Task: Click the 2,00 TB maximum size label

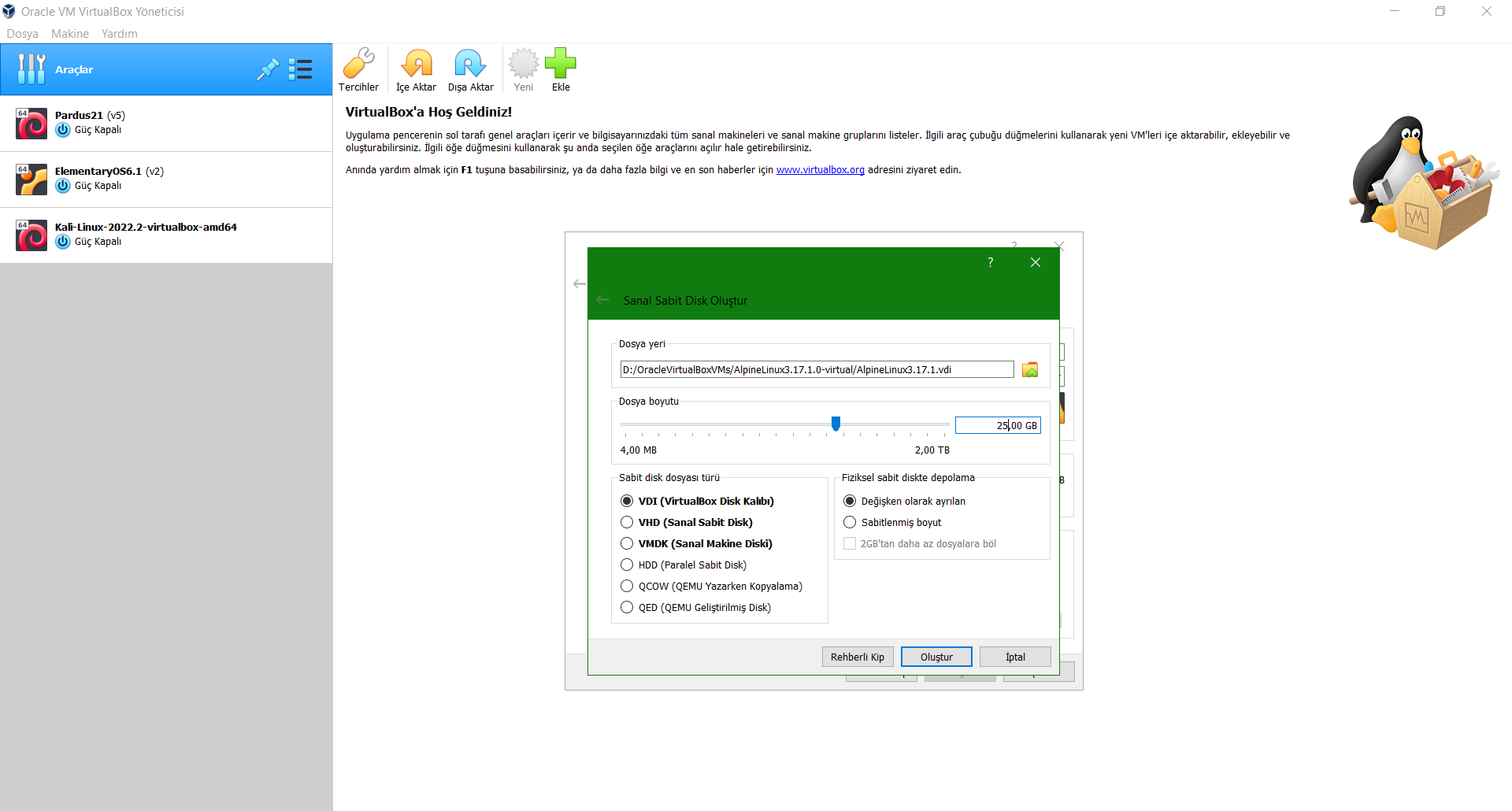Action: pos(932,450)
